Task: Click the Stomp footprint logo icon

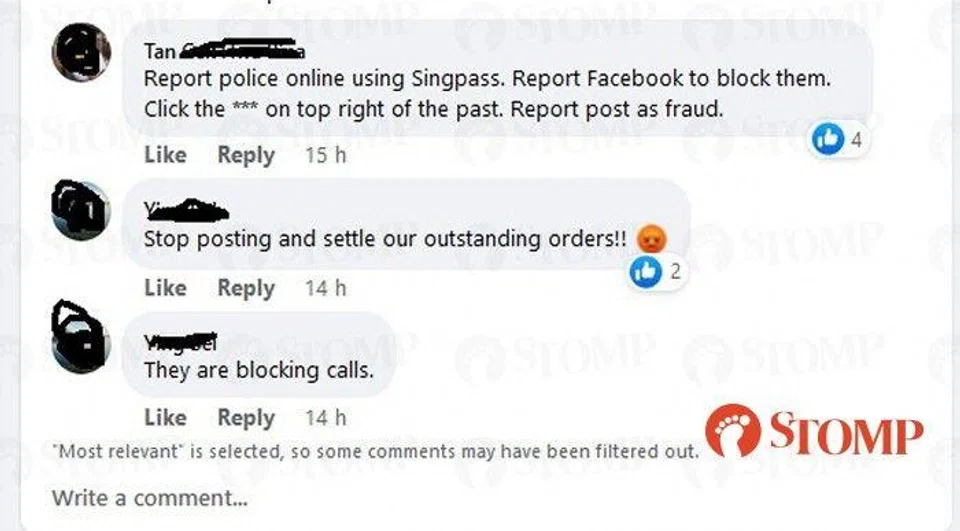Action: [x=733, y=431]
